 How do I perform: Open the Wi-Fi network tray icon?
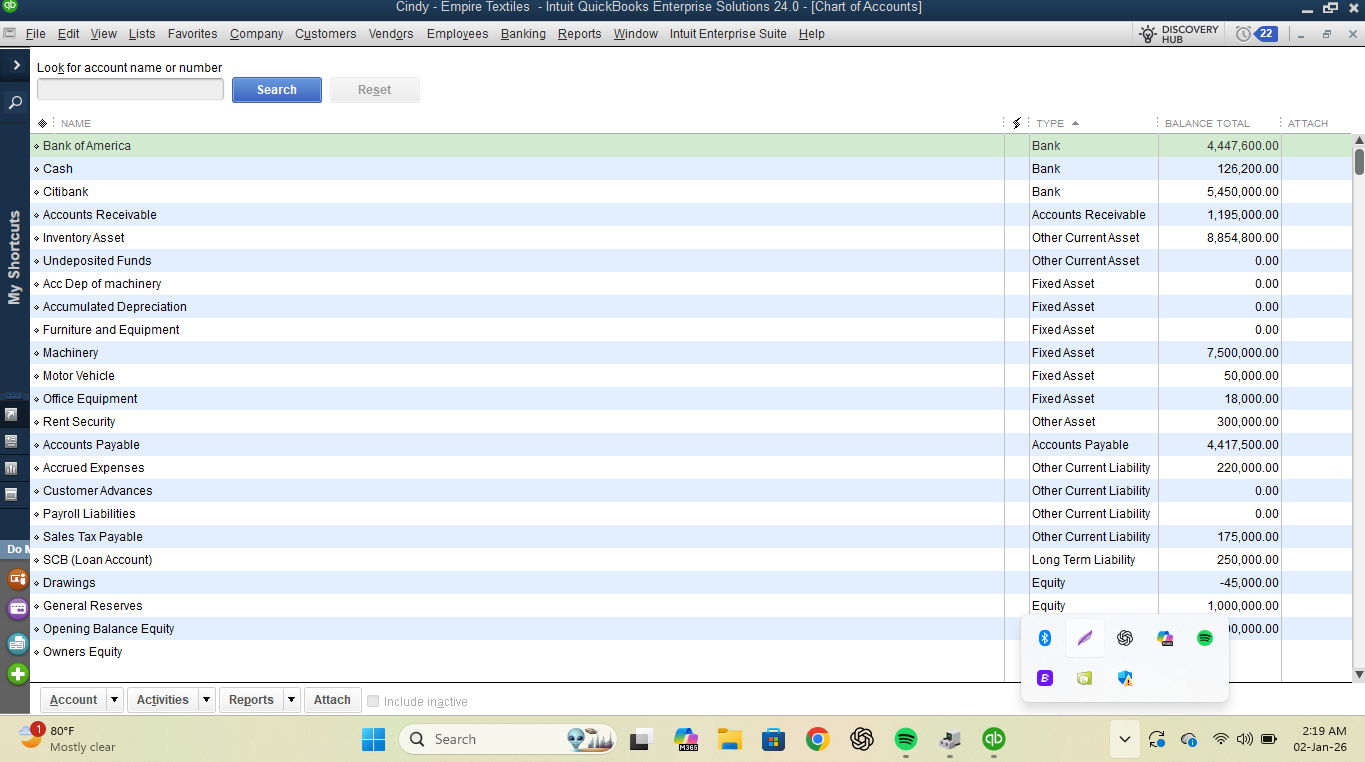tap(1220, 739)
